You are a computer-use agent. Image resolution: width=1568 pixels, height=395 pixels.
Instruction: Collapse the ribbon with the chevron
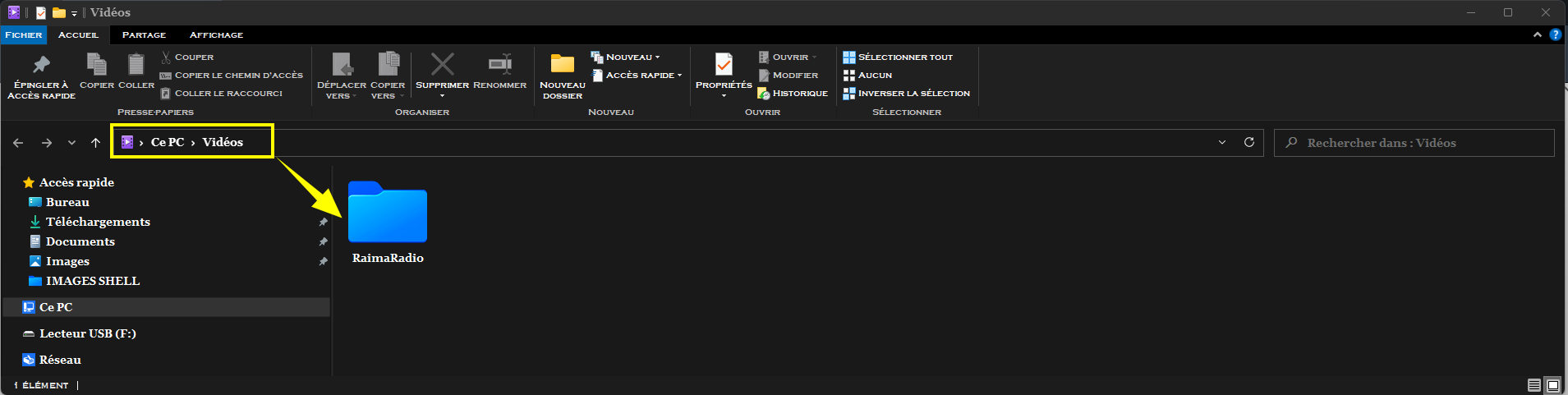(x=1537, y=34)
